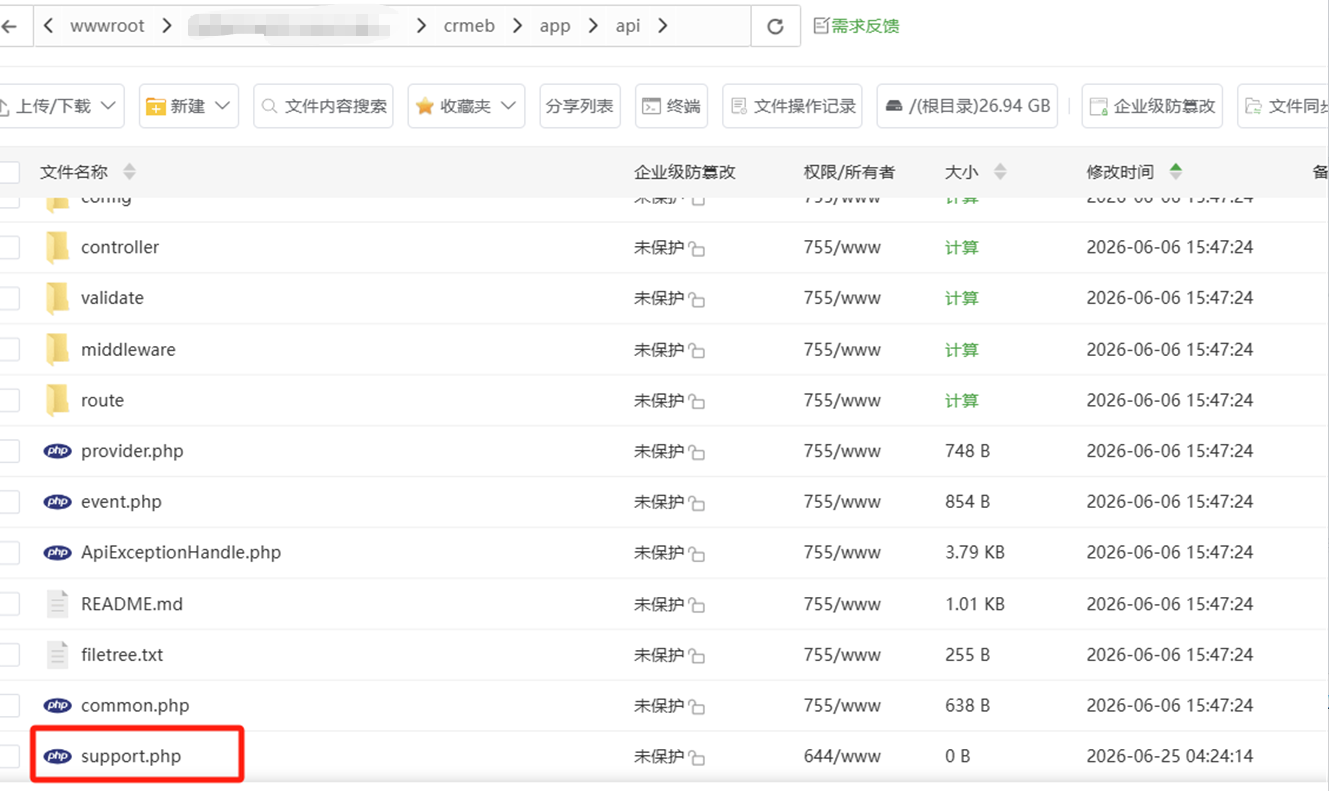1329x791 pixels.
Task: Click 计算 for the controller folder
Action: pos(962,247)
